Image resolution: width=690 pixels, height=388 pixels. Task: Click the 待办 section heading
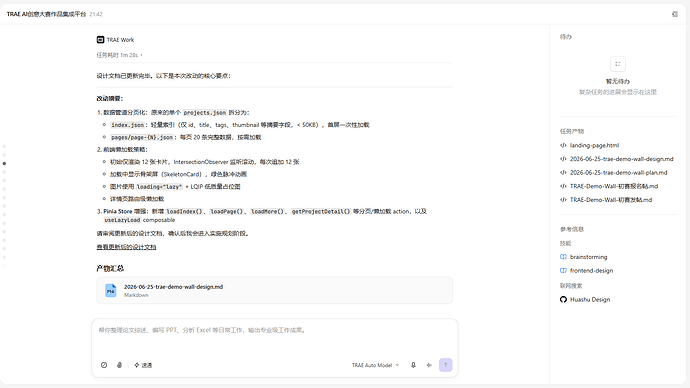565,37
